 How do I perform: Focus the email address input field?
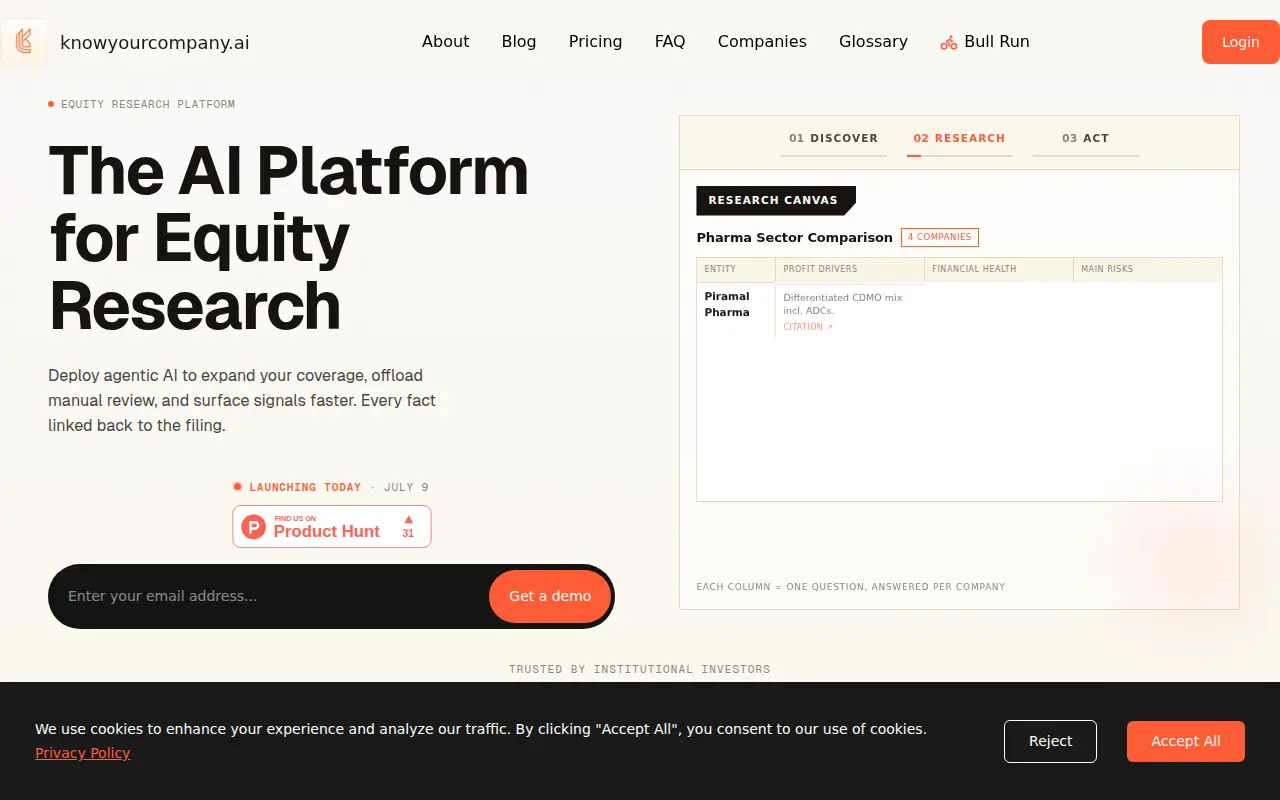click(x=270, y=596)
